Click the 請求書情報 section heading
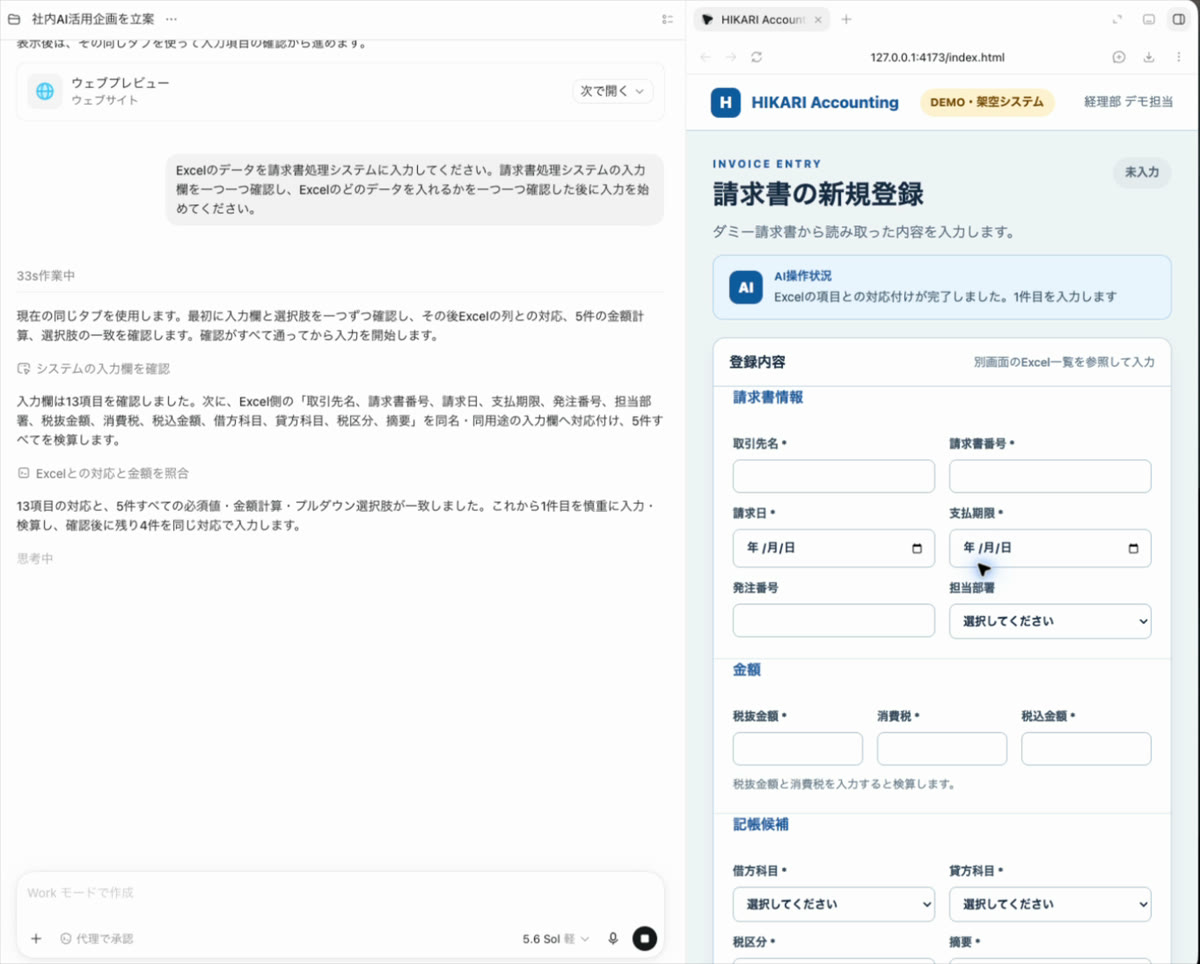 [768, 397]
